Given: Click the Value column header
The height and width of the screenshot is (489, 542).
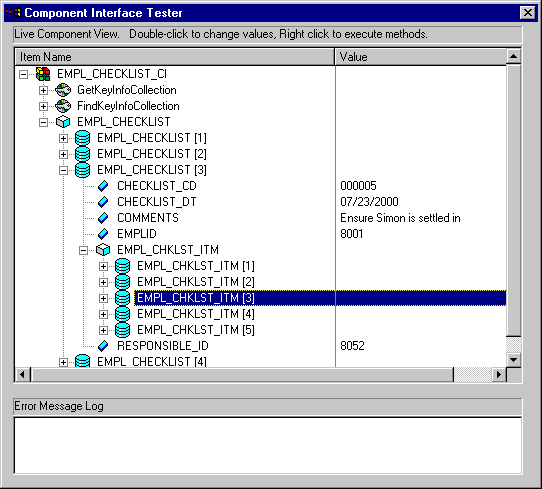Looking at the screenshot, I should [420, 57].
